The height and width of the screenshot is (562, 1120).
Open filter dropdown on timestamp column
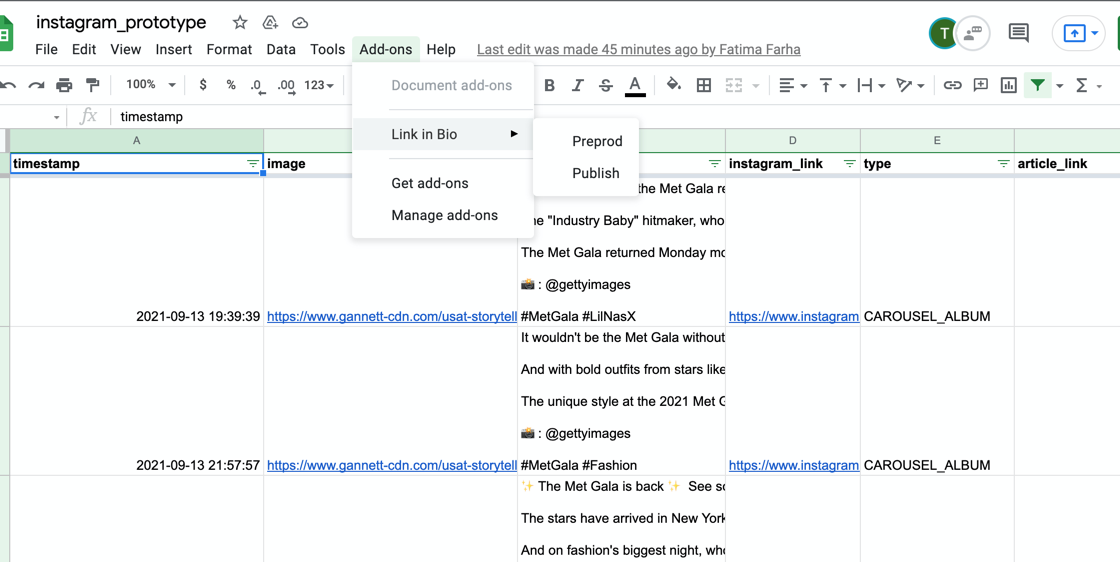click(x=252, y=164)
